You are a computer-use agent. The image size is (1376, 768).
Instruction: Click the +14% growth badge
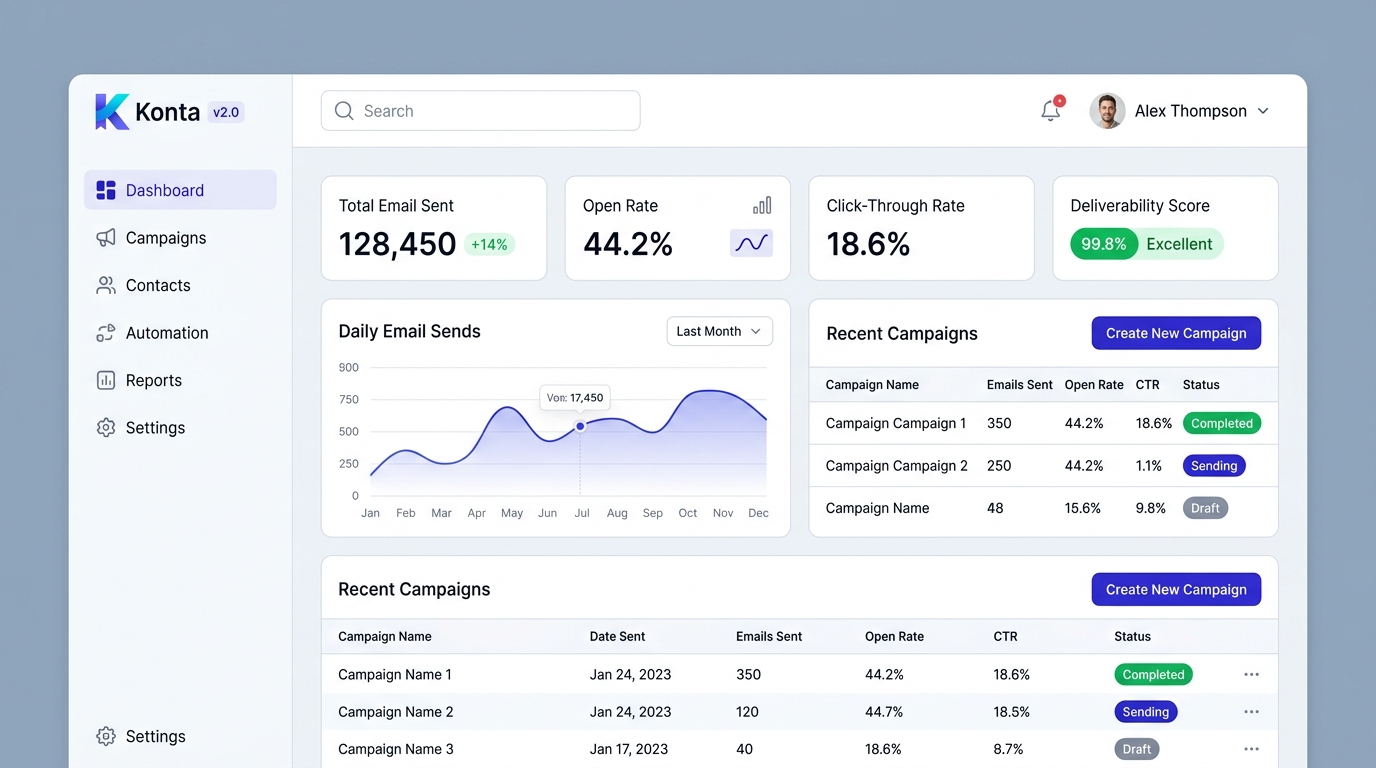click(489, 244)
